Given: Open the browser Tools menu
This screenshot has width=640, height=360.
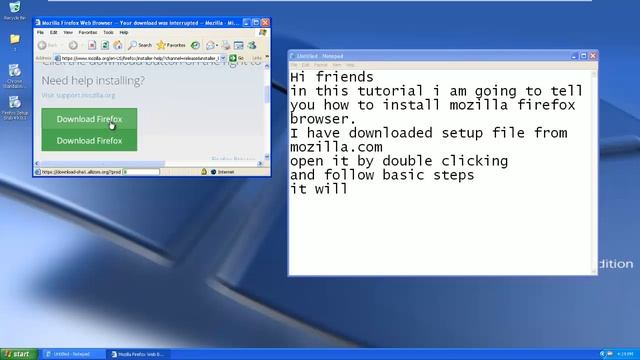Looking at the screenshot, I should coord(108,32).
